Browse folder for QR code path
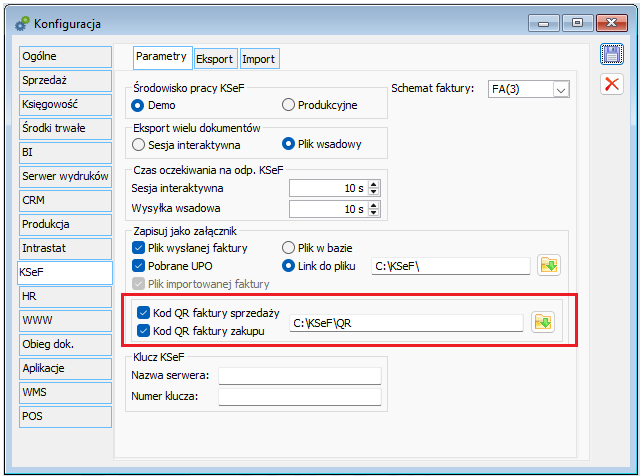The width and height of the screenshot is (641, 476). [x=543, y=322]
